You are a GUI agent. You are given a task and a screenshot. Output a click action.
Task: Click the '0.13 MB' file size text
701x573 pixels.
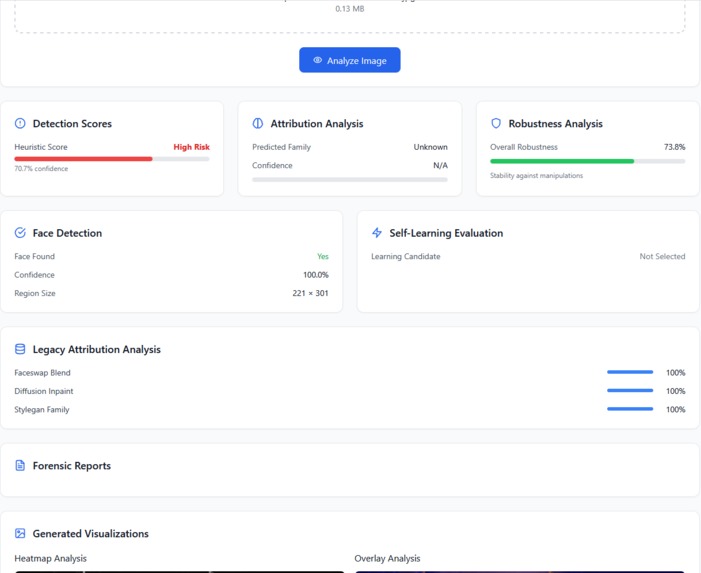coord(350,8)
